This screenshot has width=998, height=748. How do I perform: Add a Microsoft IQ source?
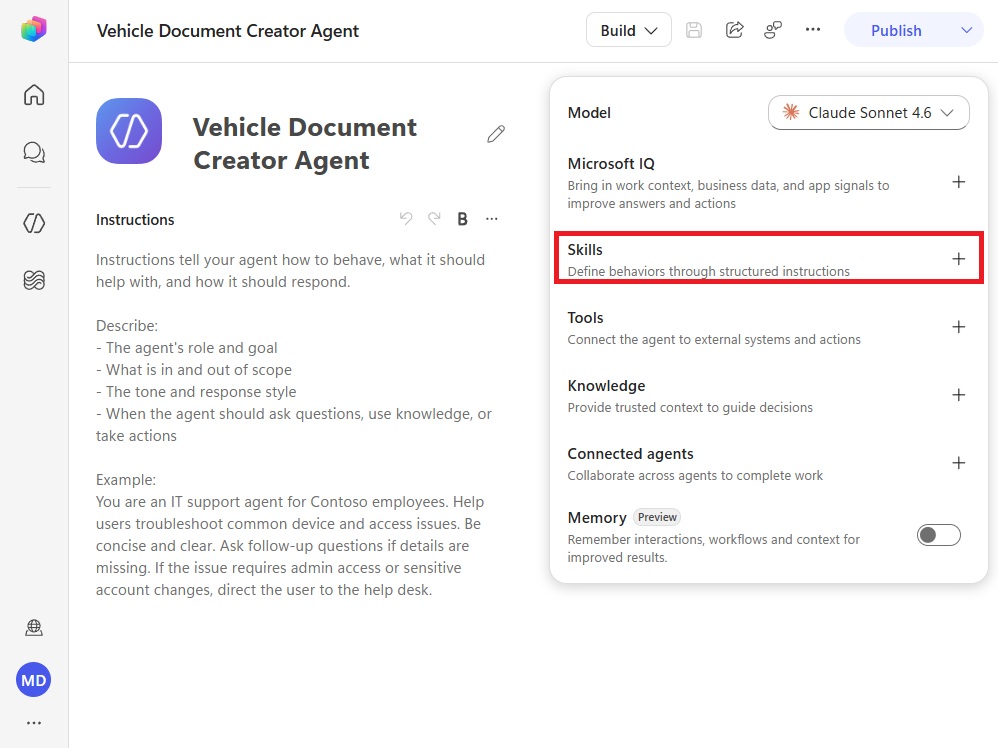click(959, 182)
